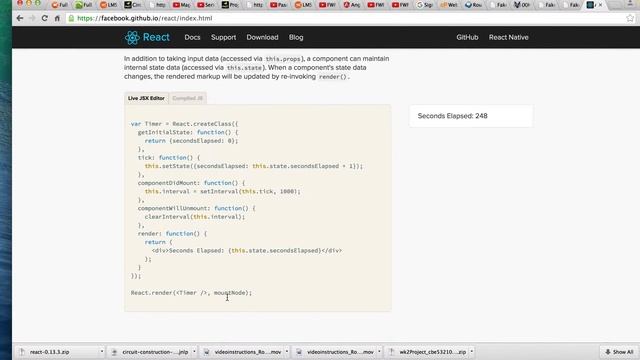Click the componentDidMount: function() line
The image size is (640, 360).
pyautogui.click(x=191, y=183)
